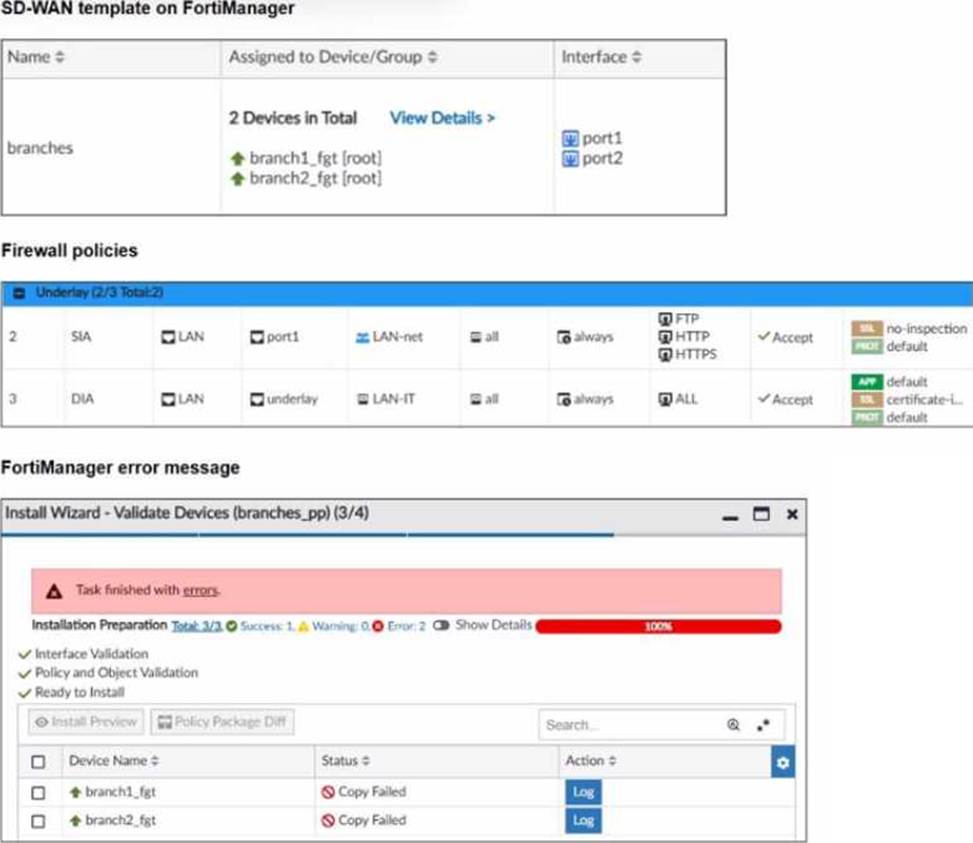Click the red 100% progress bar

tap(658, 626)
